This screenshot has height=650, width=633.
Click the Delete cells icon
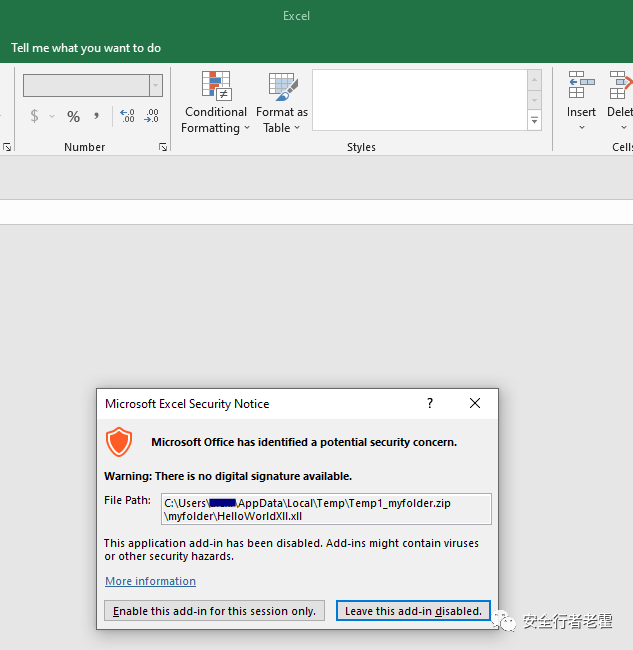point(620,85)
